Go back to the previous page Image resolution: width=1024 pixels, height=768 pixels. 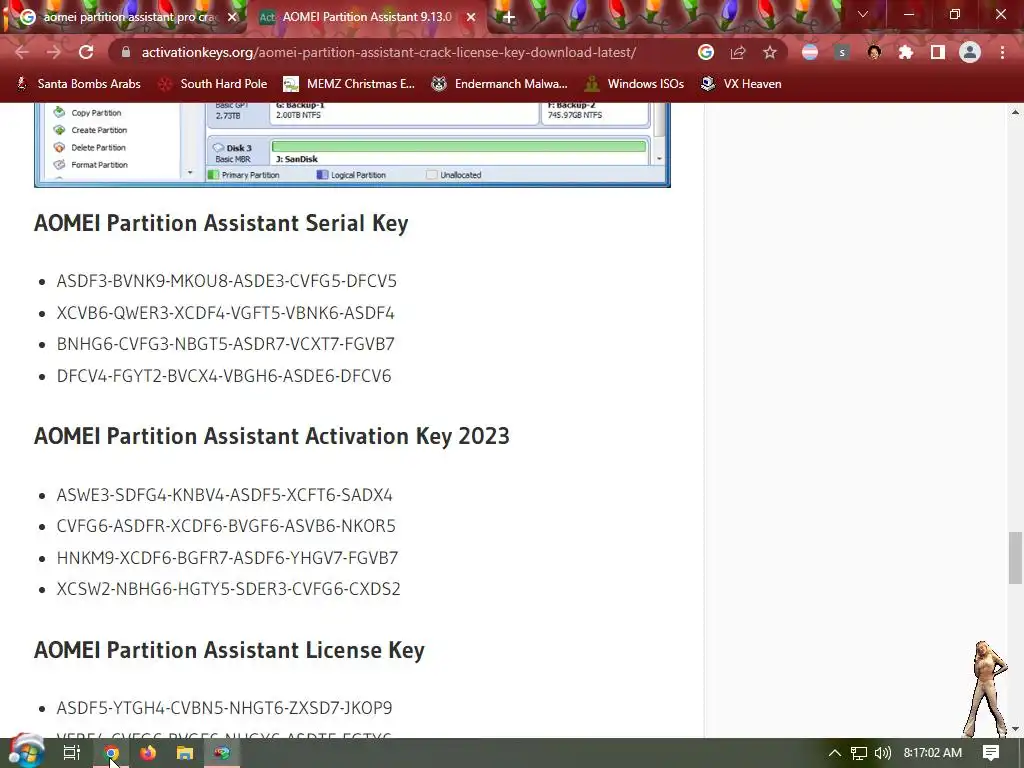point(22,52)
